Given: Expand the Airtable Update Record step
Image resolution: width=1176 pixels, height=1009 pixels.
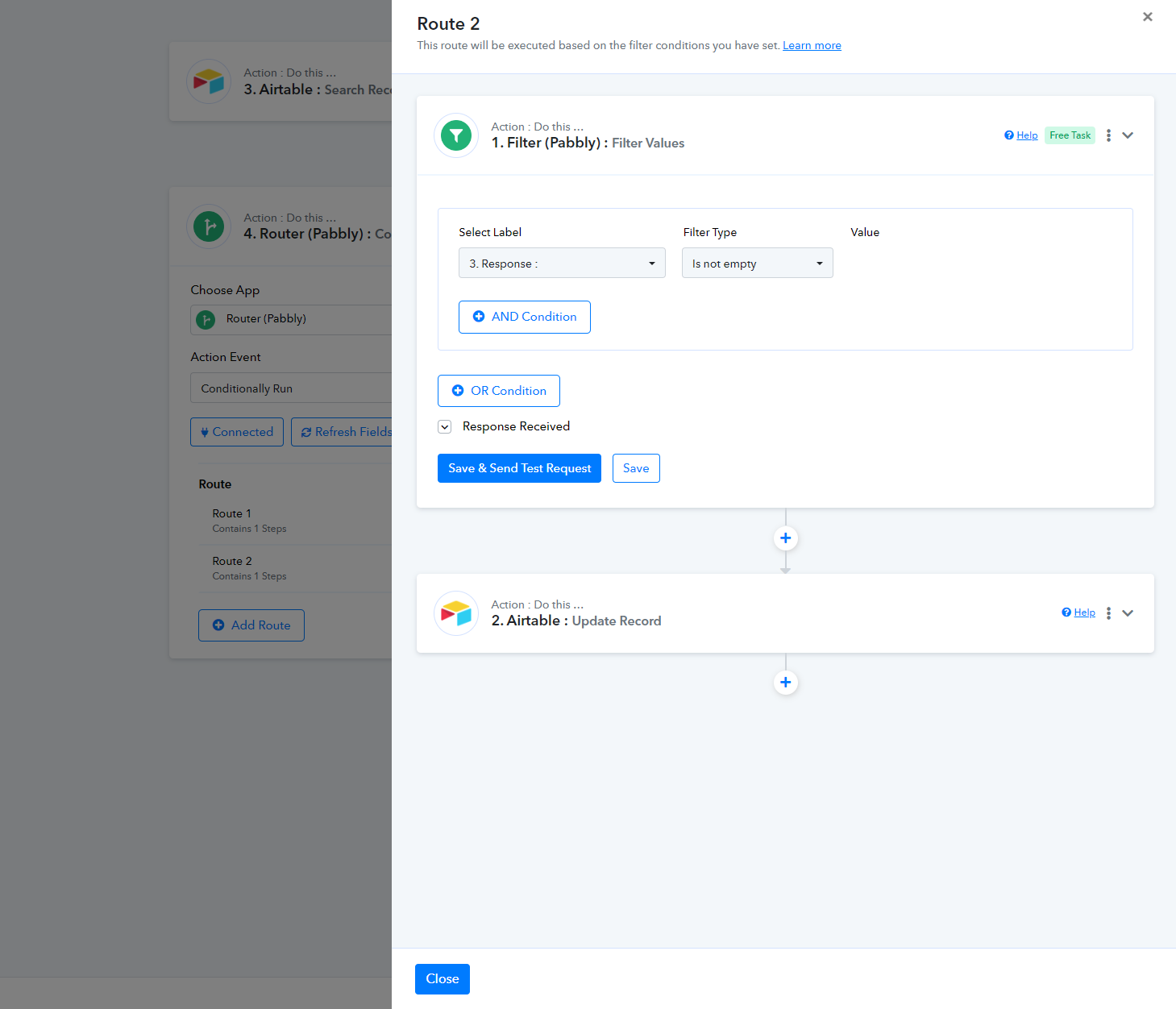Looking at the screenshot, I should (1128, 613).
